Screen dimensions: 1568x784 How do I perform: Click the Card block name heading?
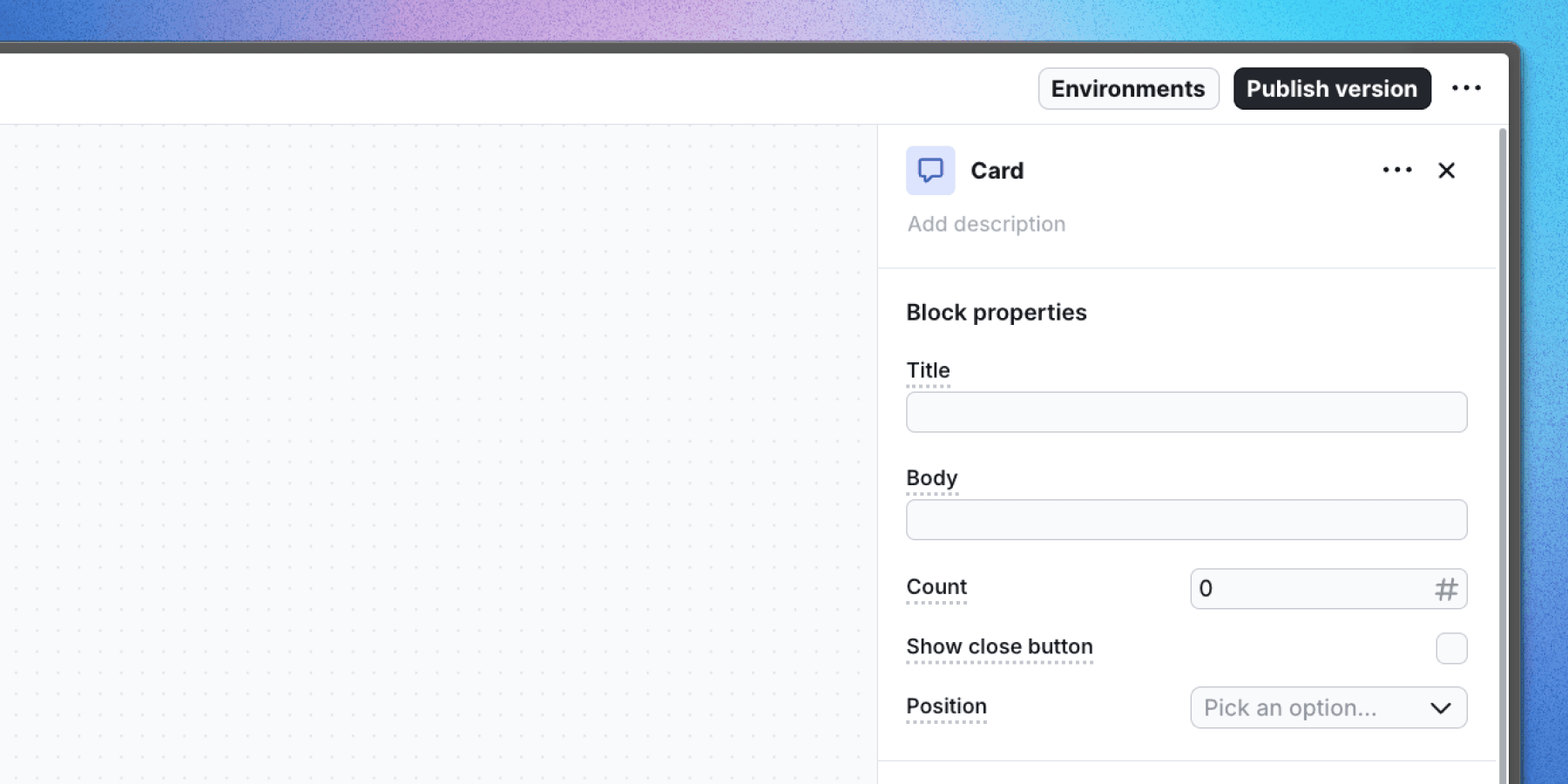[997, 171]
